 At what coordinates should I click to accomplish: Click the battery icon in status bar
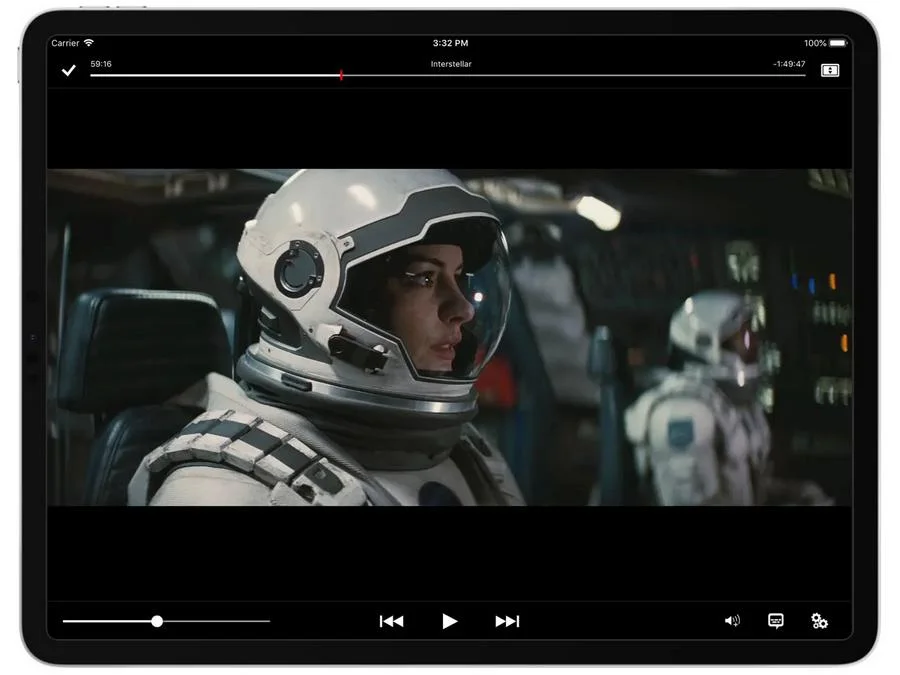[x=838, y=43]
